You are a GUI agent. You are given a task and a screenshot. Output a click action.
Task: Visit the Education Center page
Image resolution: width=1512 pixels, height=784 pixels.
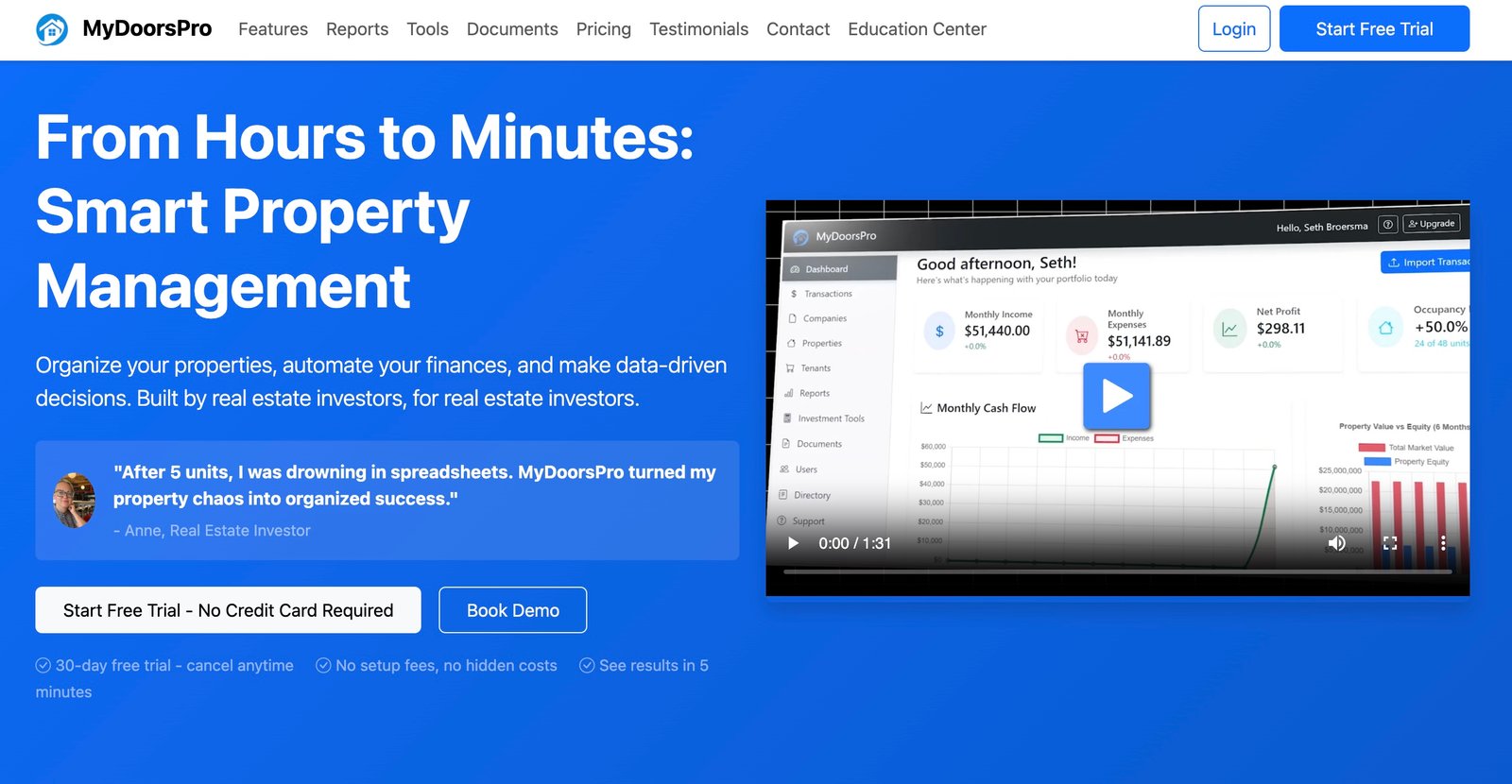pyautogui.click(x=917, y=29)
